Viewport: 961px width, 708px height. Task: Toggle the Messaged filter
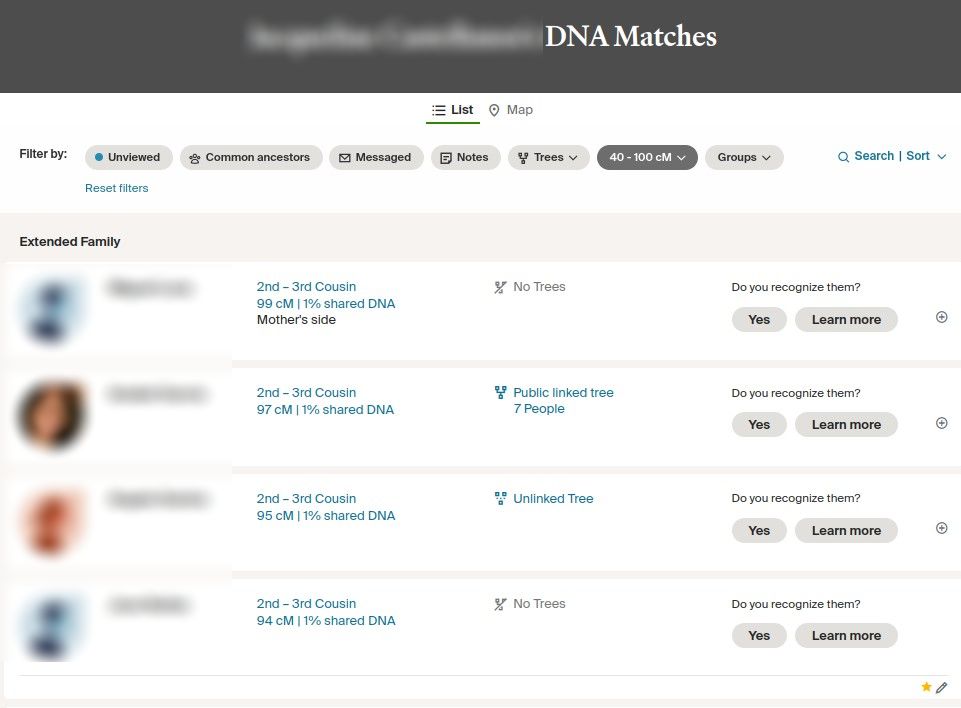[376, 157]
